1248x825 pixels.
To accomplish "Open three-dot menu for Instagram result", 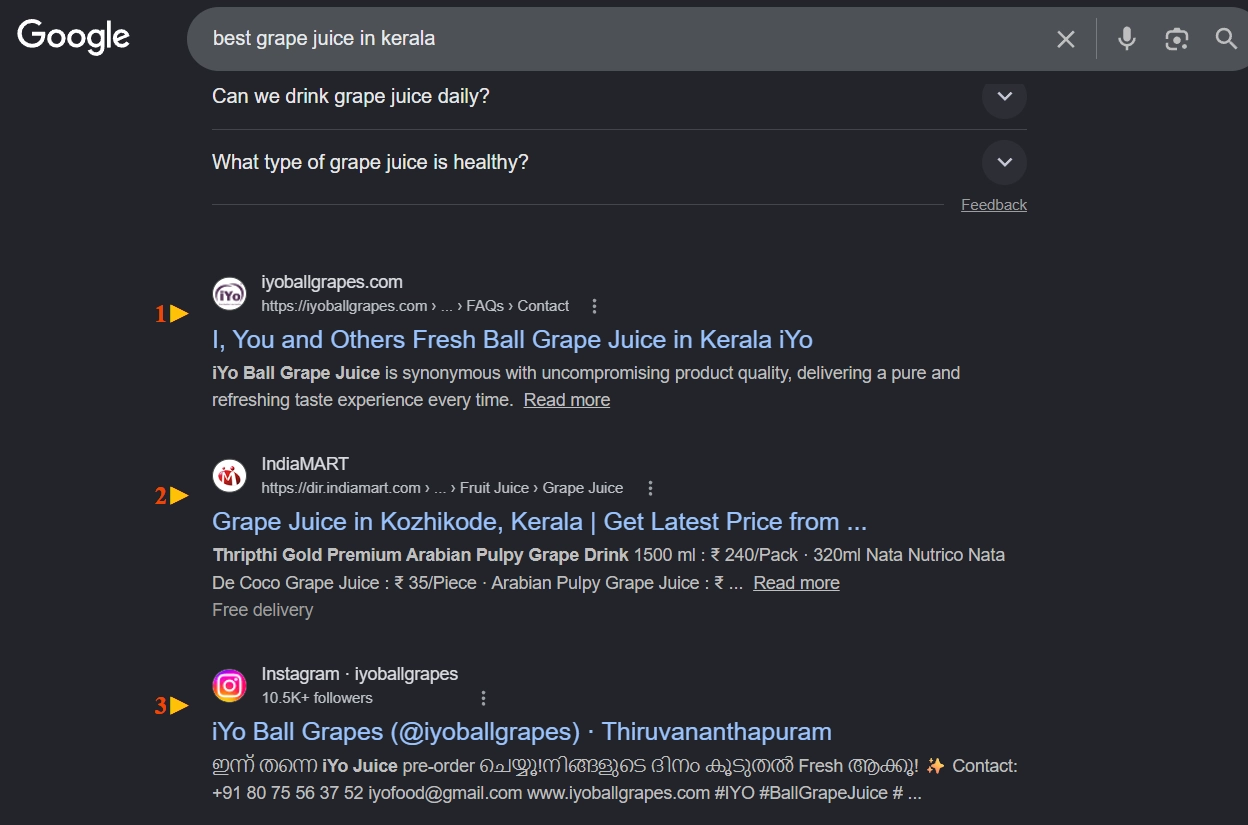I will point(484,698).
